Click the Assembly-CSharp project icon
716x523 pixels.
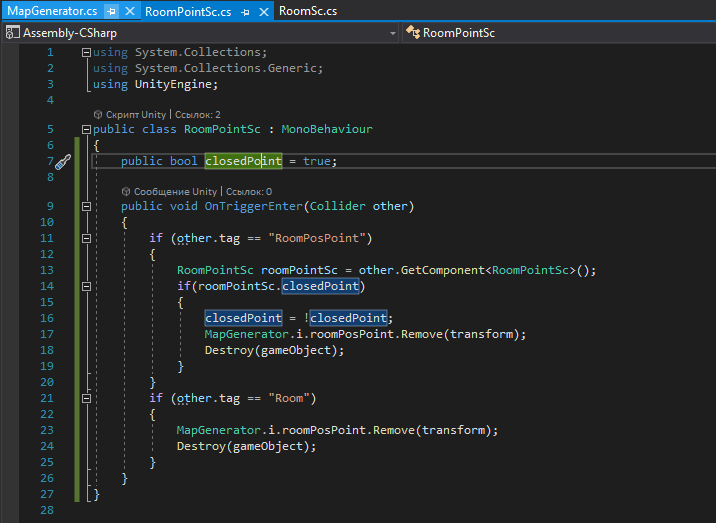pyautogui.click(x=12, y=32)
